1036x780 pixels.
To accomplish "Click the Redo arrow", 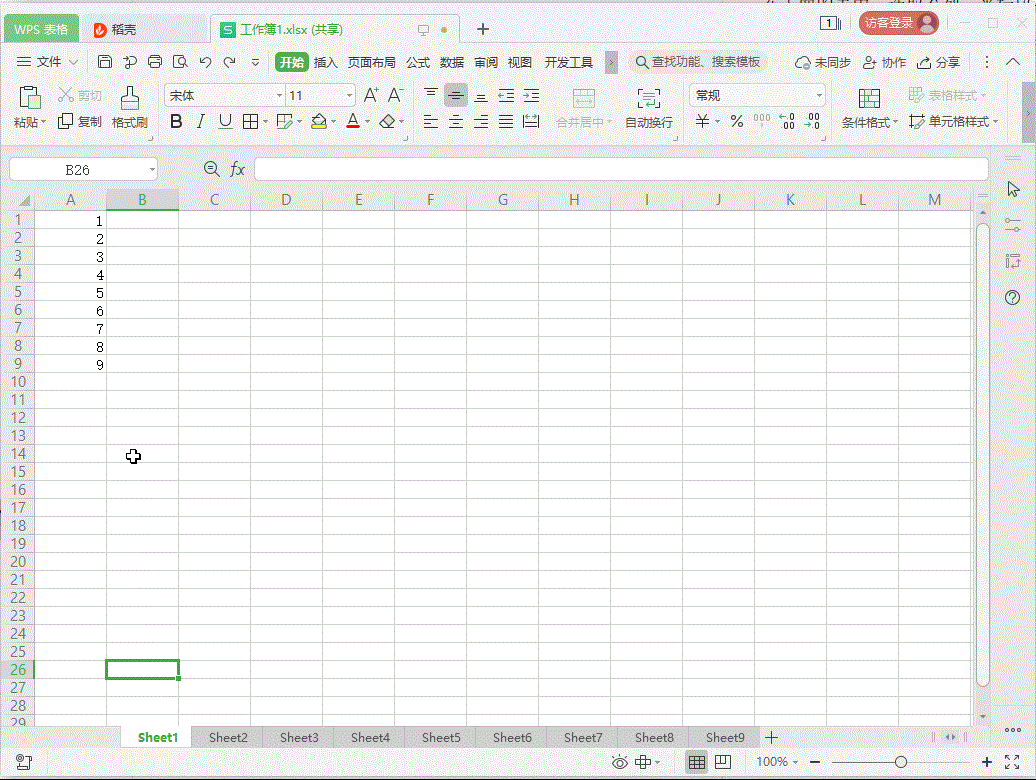I will pyautogui.click(x=229, y=62).
